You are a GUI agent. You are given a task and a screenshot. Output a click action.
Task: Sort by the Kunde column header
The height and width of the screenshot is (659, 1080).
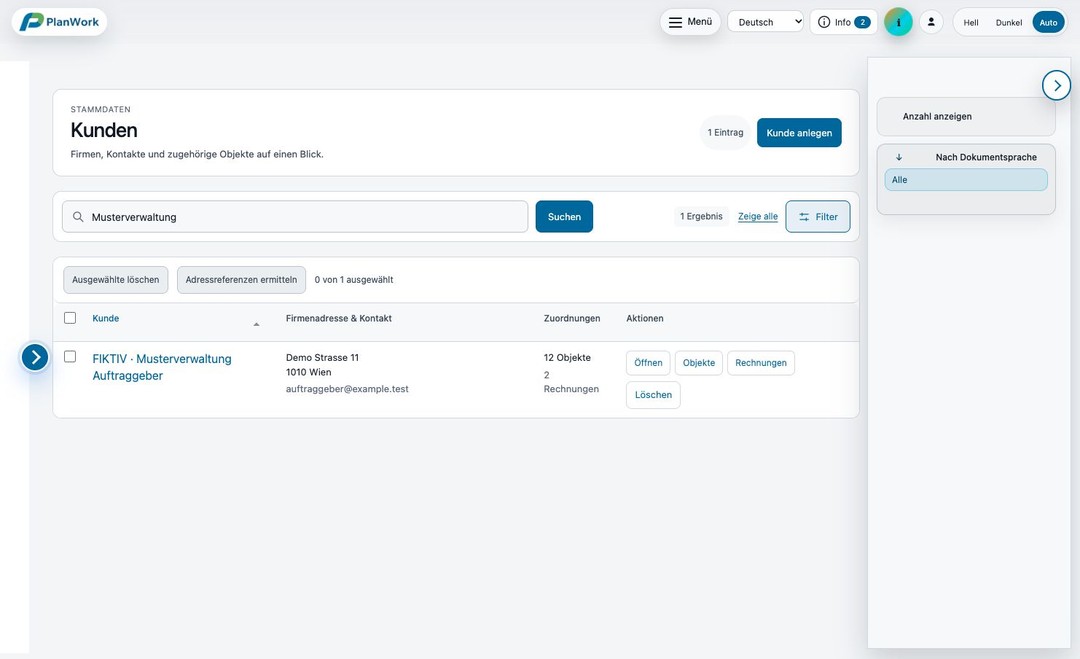[x=105, y=318]
